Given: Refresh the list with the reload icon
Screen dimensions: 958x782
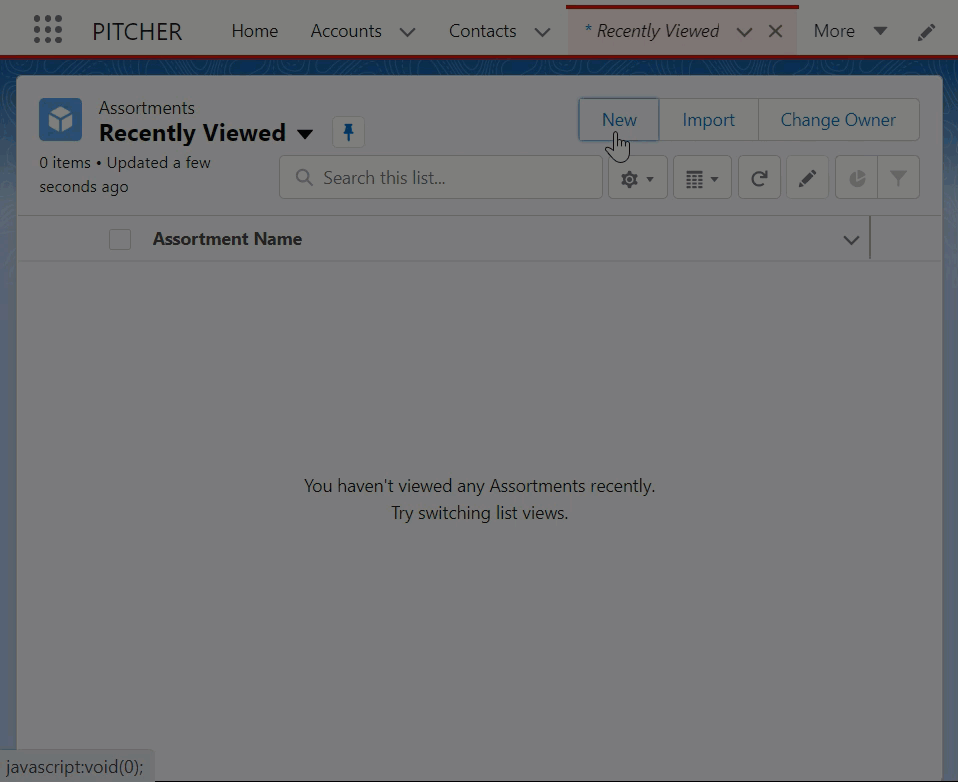Looking at the screenshot, I should coord(759,178).
